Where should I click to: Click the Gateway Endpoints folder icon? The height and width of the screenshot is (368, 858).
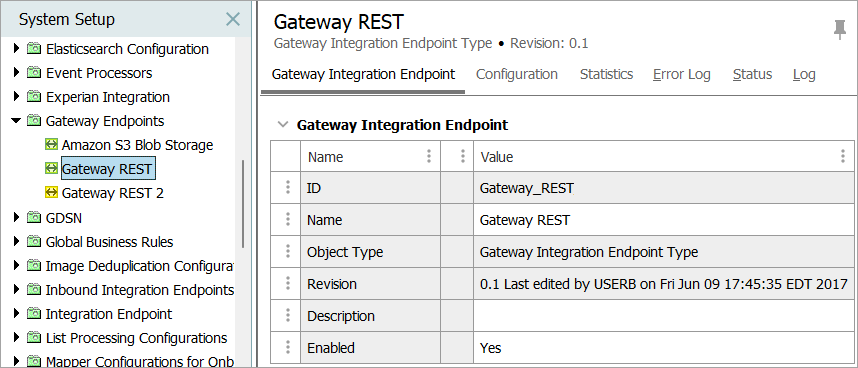click(34, 121)
